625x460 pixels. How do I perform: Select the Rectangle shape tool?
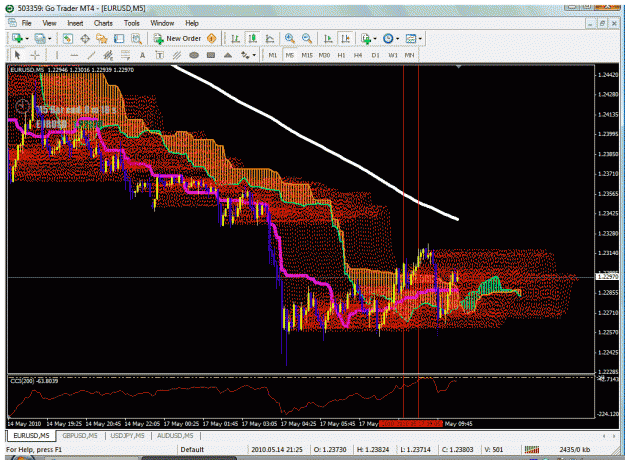tap(211, 55)
